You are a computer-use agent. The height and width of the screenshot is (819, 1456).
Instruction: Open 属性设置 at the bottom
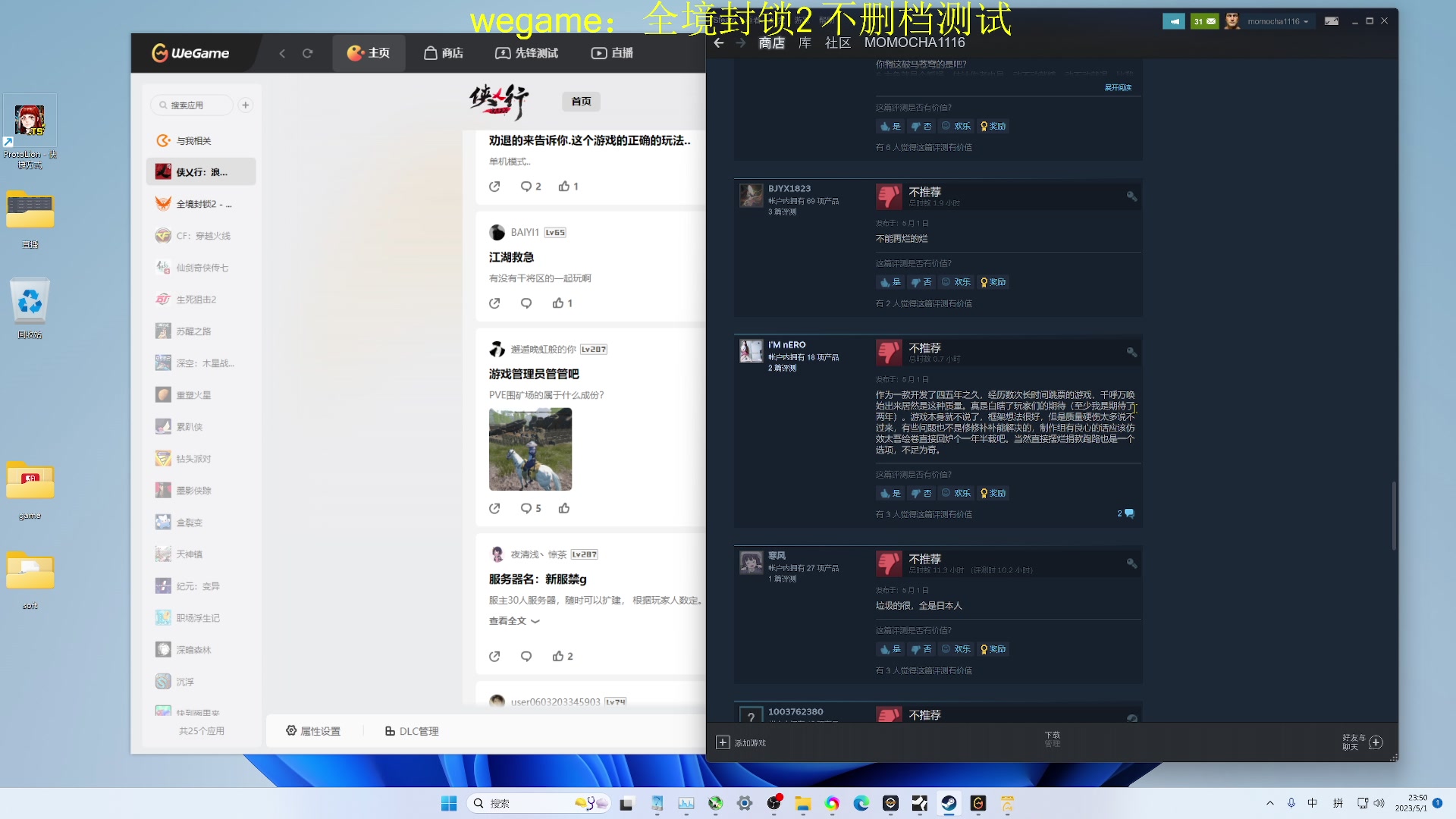[313, 731]
